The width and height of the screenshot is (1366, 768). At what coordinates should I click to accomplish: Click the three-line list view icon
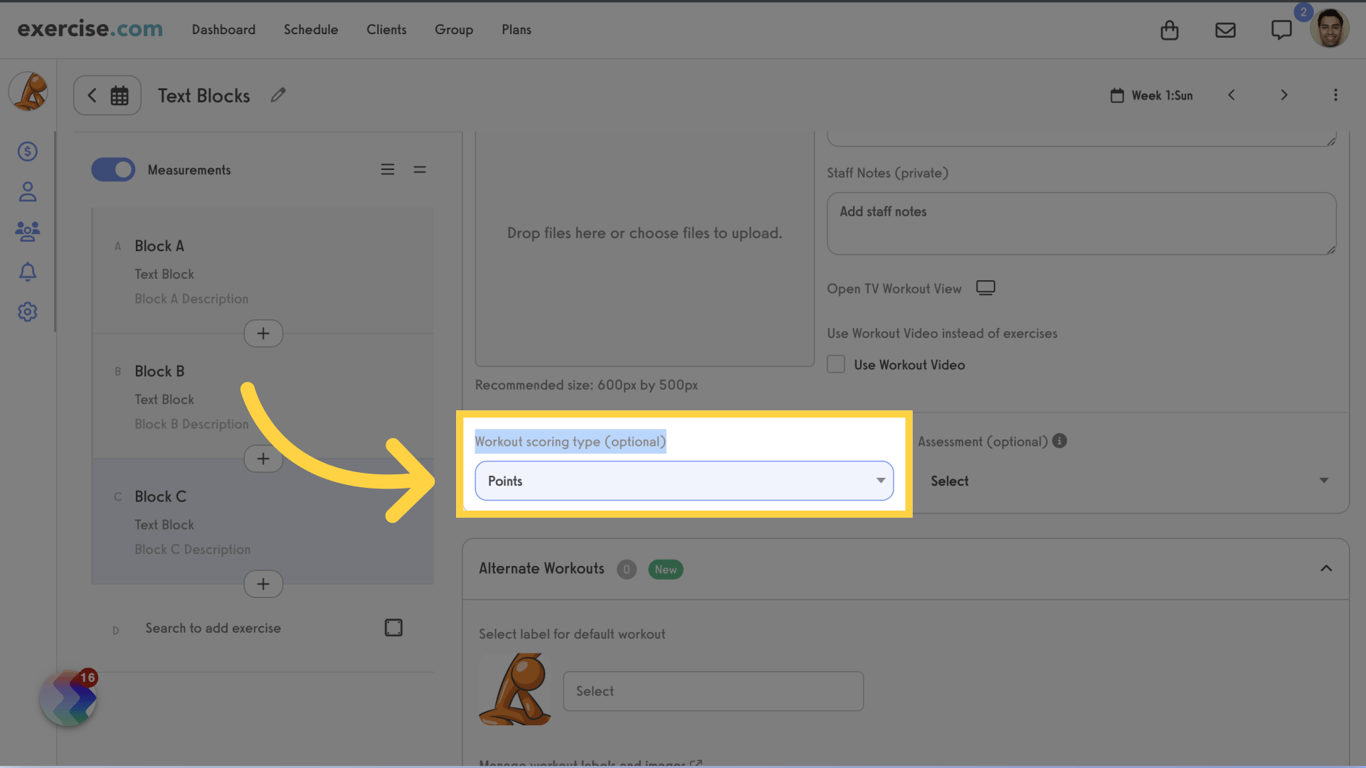(388, 170)
